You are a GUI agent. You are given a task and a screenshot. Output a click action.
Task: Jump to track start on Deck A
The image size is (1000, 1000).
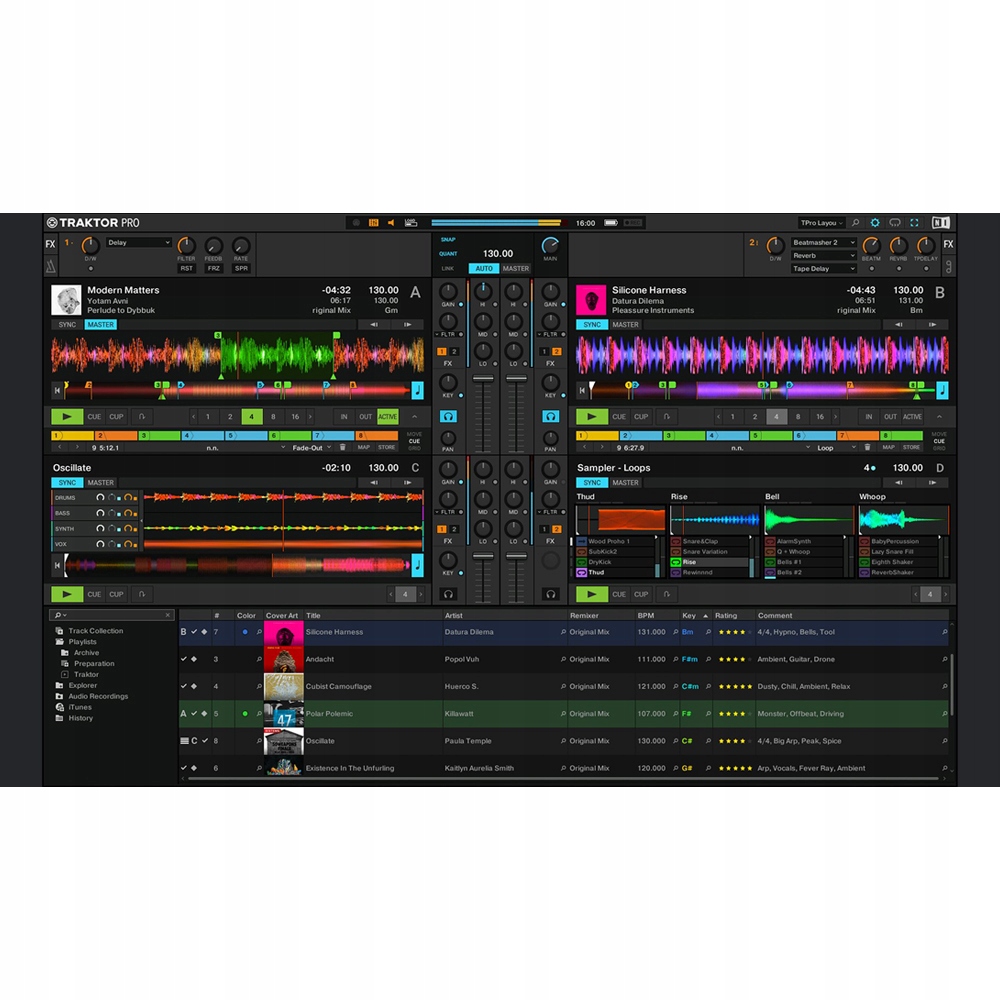click(57, 390)
